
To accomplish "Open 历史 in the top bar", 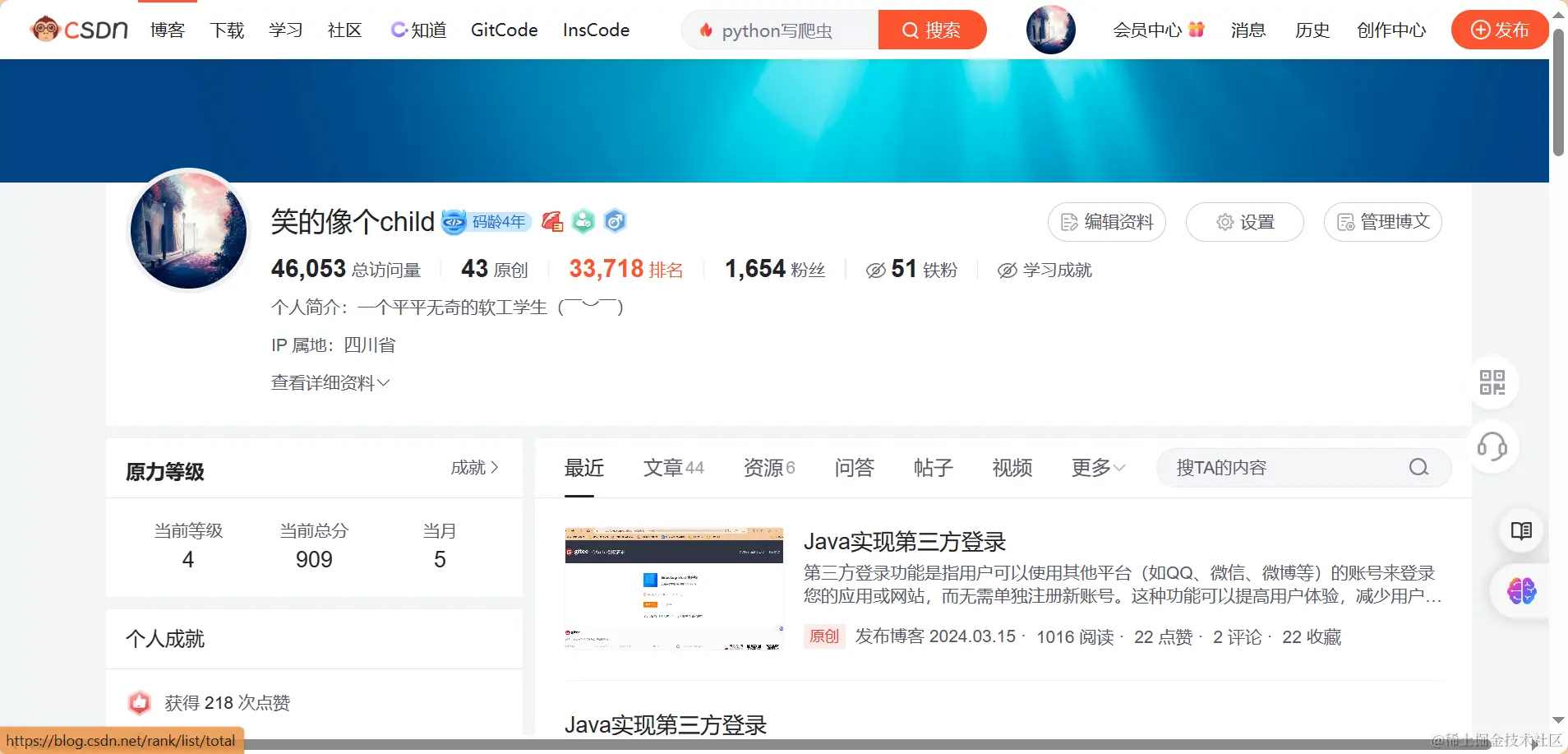I will click(1312, 30).
